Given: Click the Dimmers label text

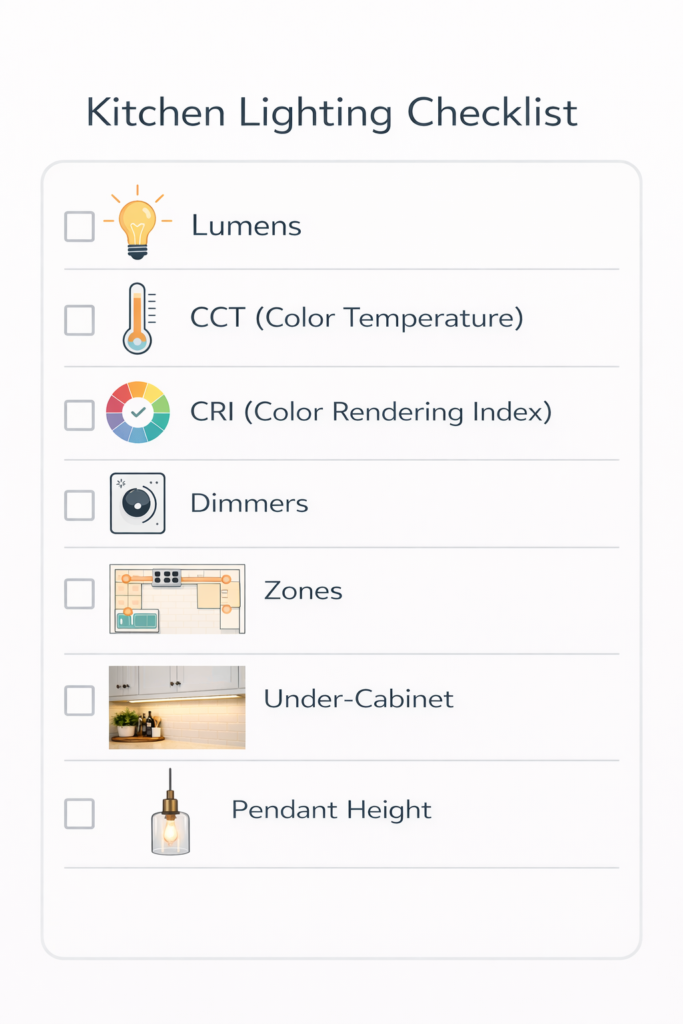Looking at the screenshot, I should tap(249, 503).
